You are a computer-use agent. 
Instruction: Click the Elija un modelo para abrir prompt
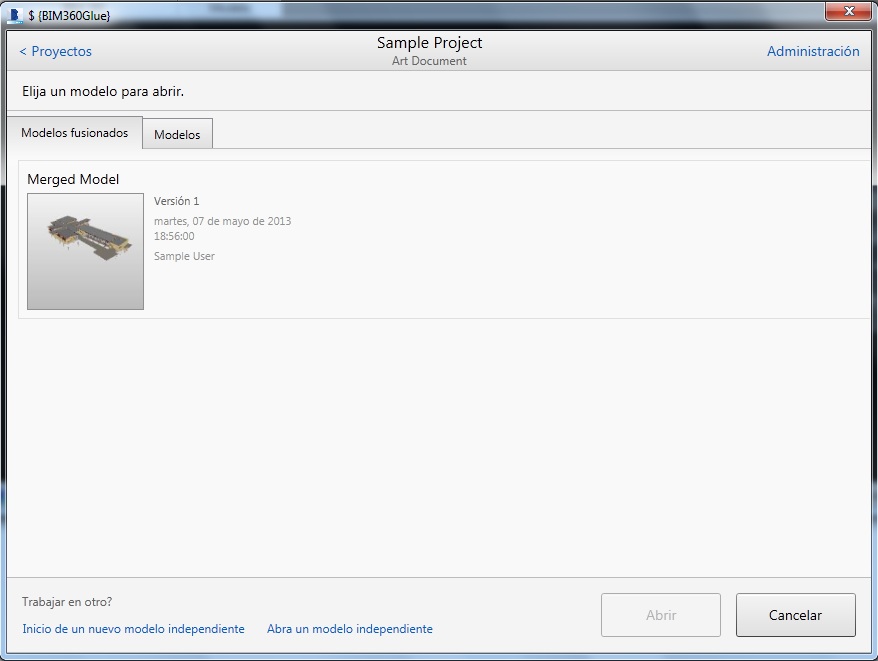click(x=103, y=91)
